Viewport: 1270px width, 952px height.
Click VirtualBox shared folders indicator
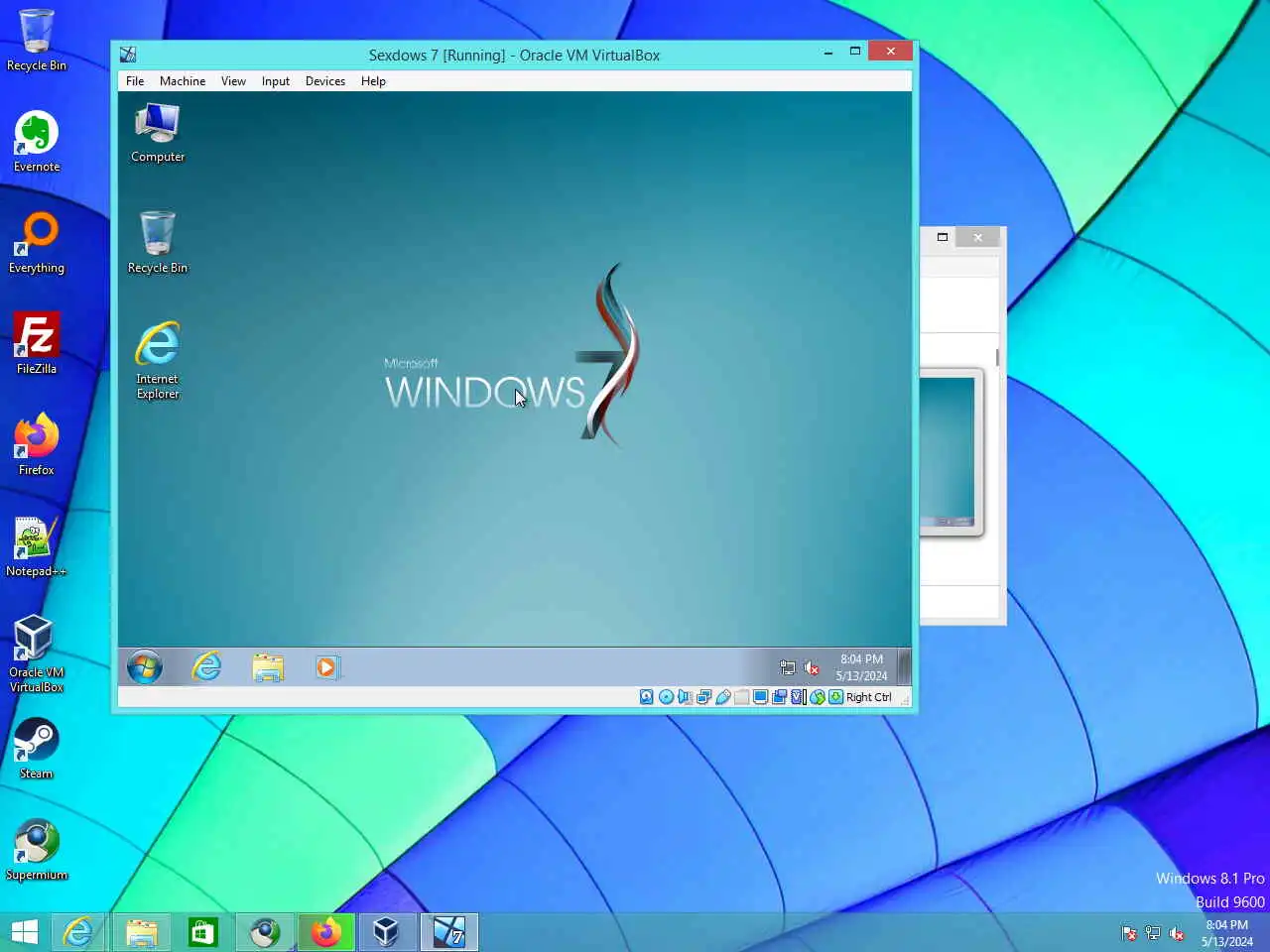pos(742,697)
